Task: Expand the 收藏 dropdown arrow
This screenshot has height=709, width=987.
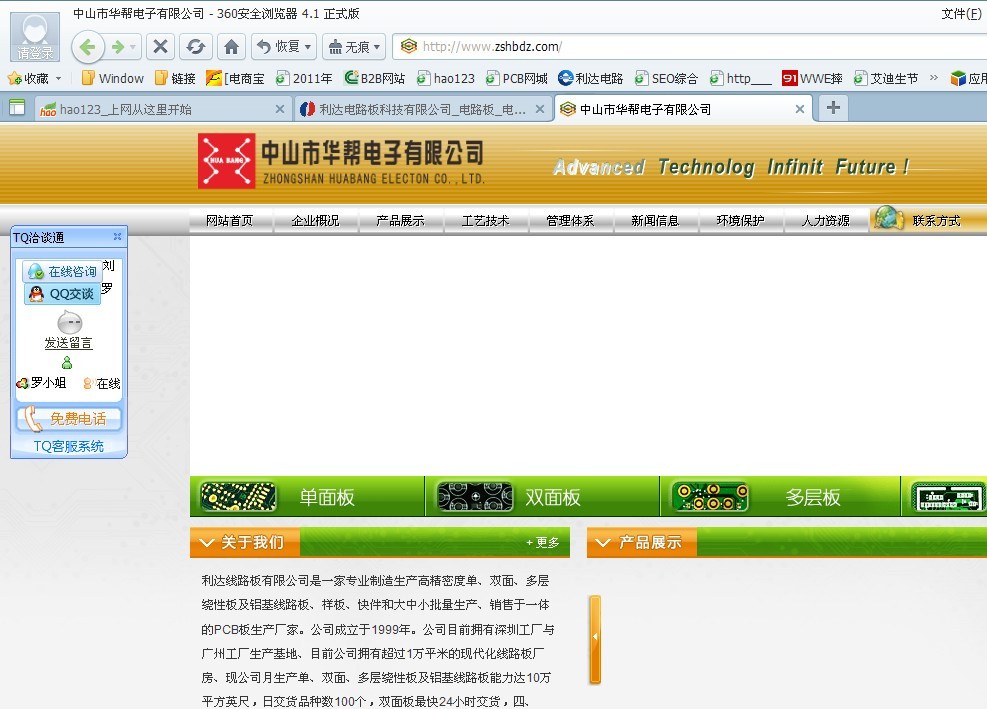Action: pyautogui.click(x=59, y=79)
